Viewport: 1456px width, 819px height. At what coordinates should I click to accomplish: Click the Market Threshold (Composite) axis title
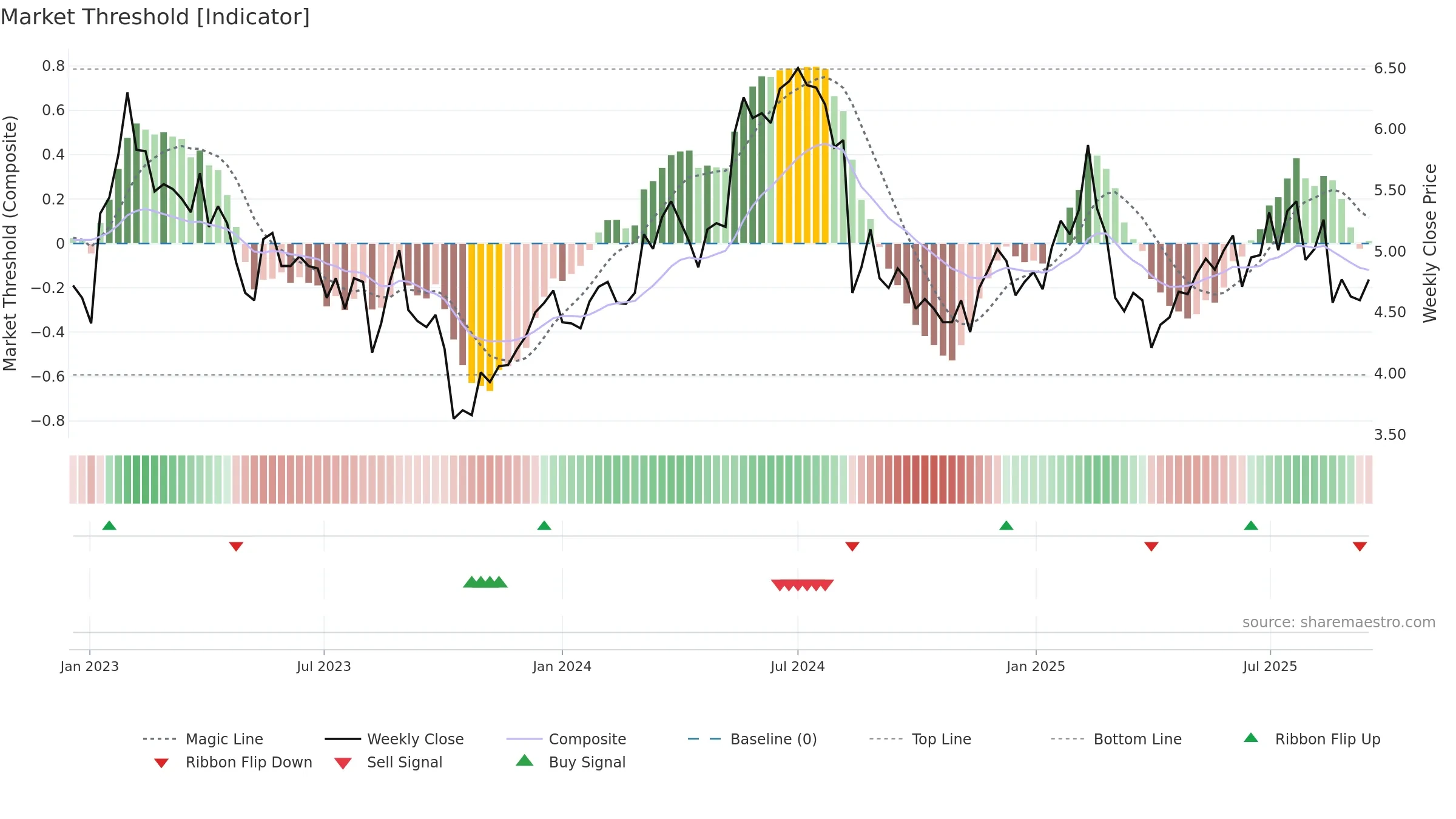point(10,243)
